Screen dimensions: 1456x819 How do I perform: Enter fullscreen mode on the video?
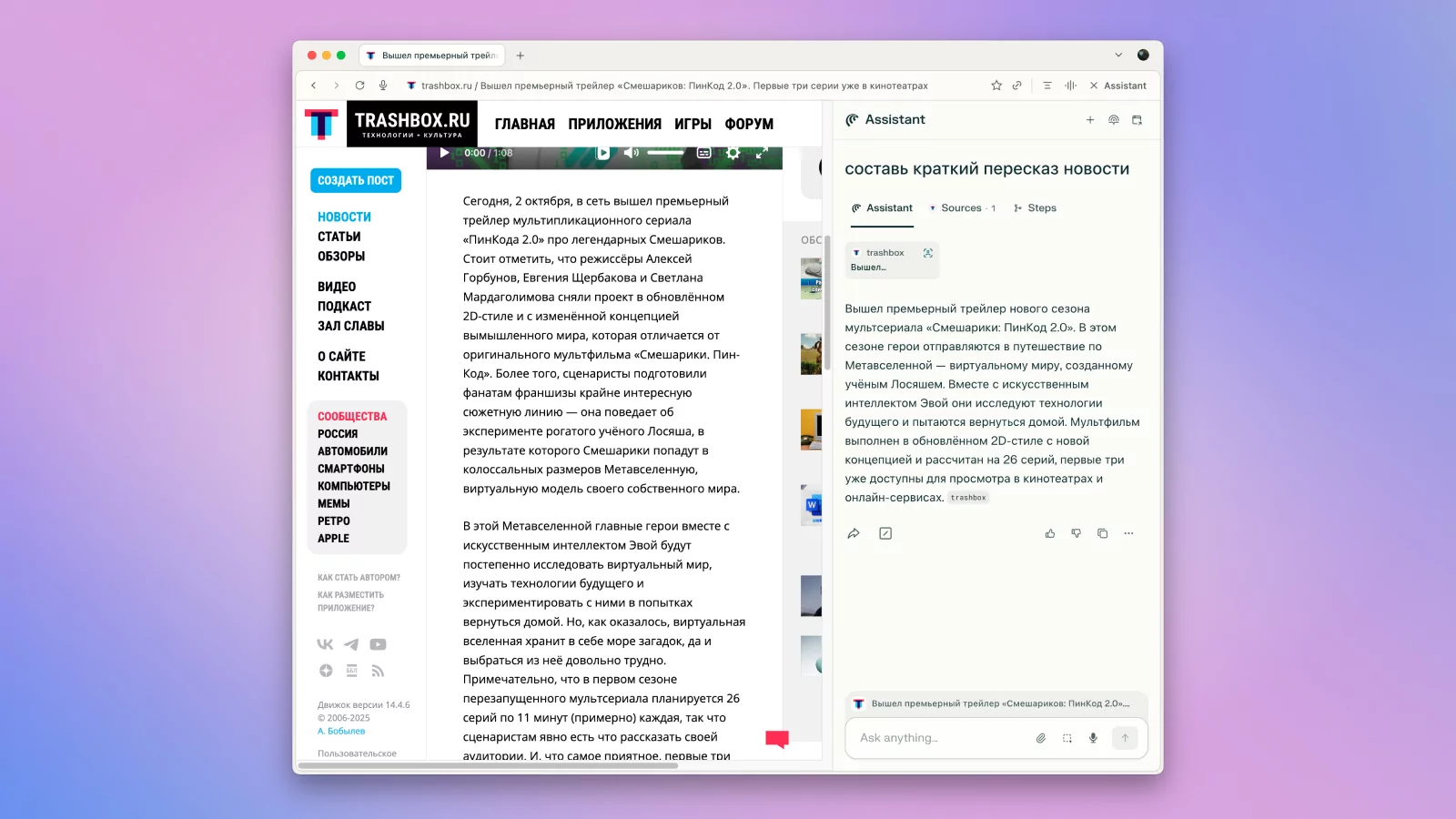[x=762, y=153]
